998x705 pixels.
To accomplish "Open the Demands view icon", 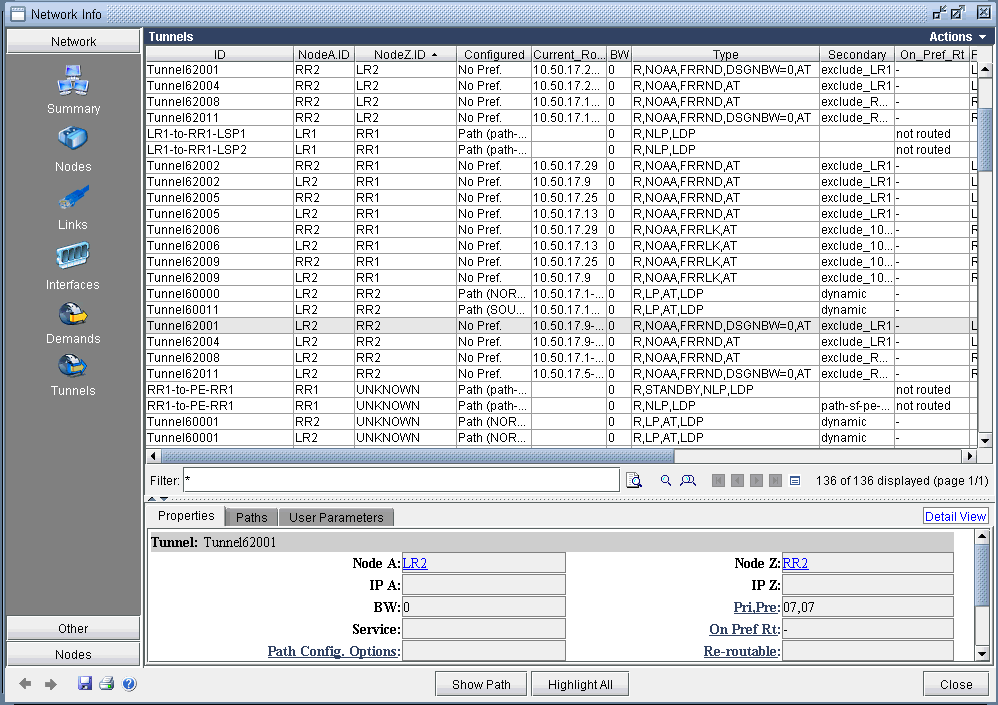I will (73, 315).
